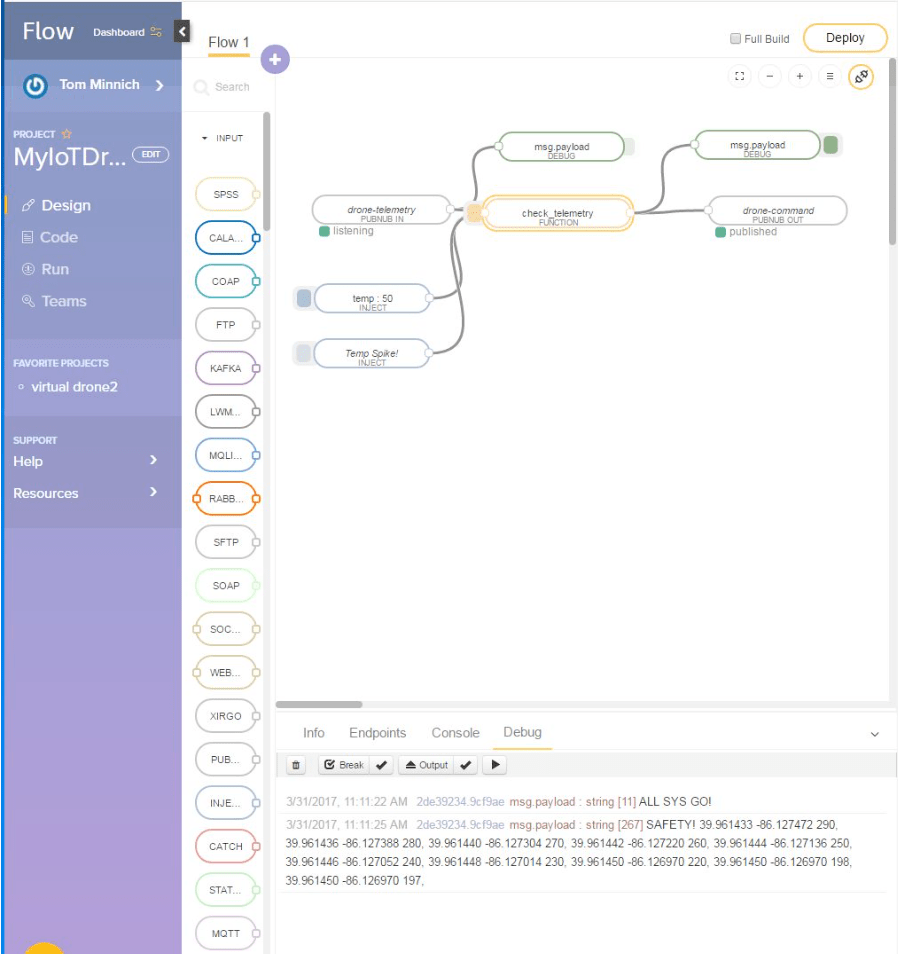This screenshot has height=954, width=898.
Task: Click the canvas list menu icon
Action: pyautogui.click(x=829, y=76)
